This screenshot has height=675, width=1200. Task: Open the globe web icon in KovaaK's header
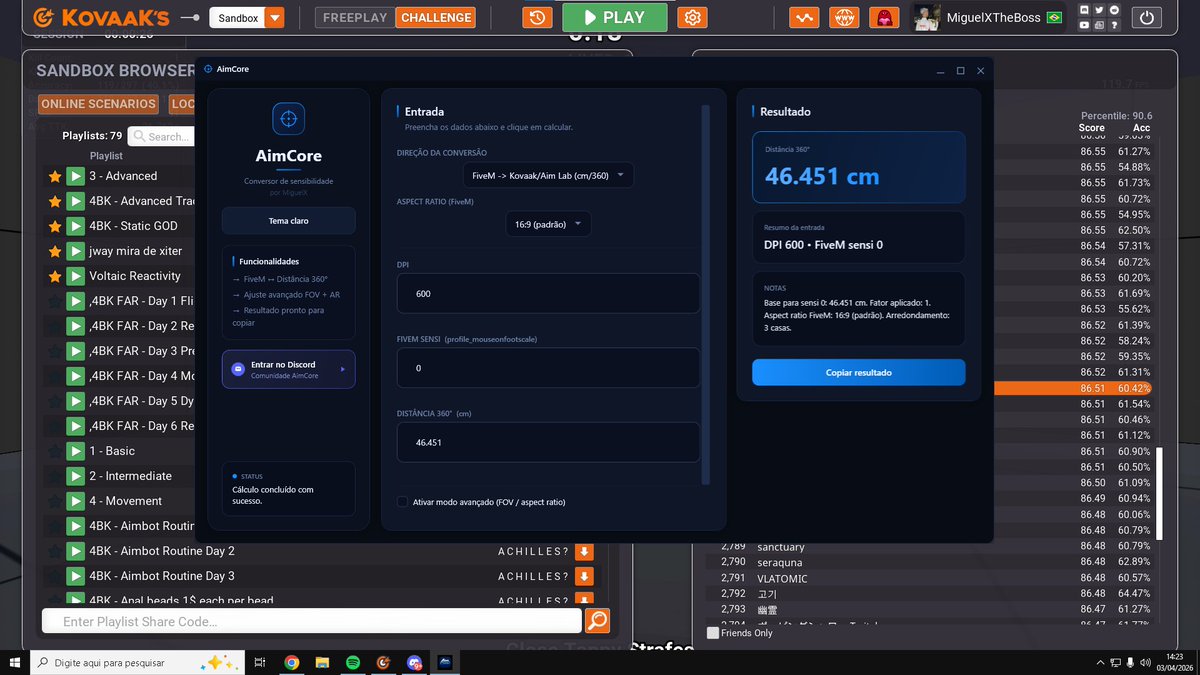pyautogui.click(x=845, y=17)
